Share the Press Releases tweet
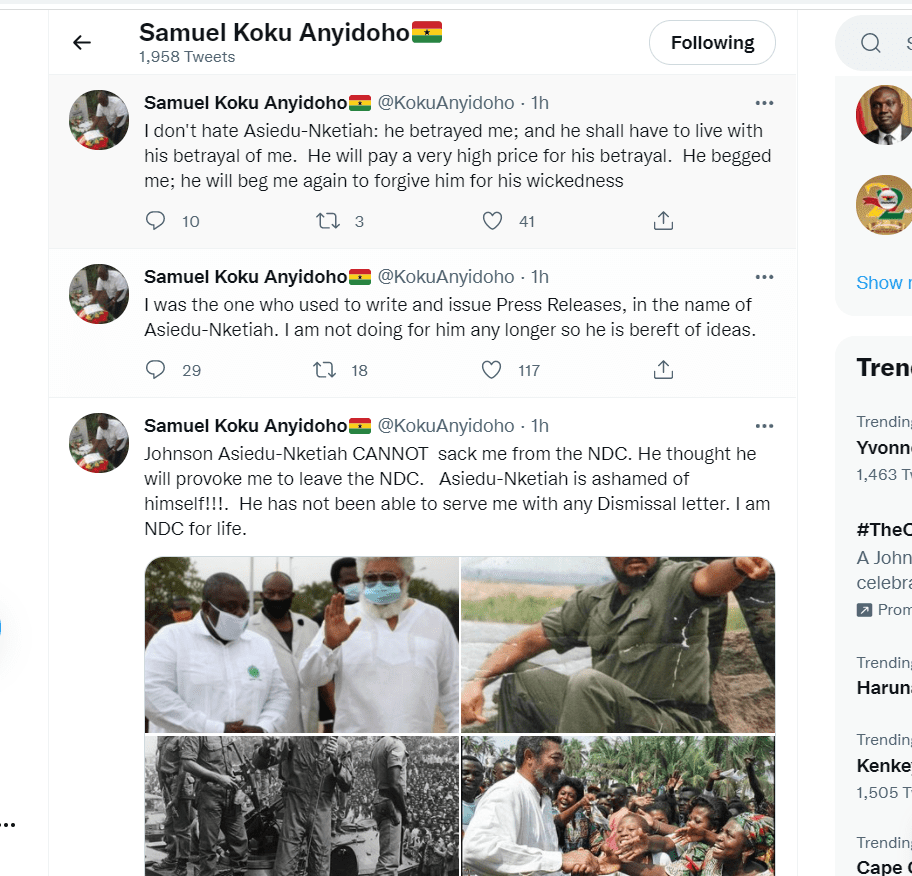The width and height of the screenshot is (912, 876). click(x=663, y=370)
